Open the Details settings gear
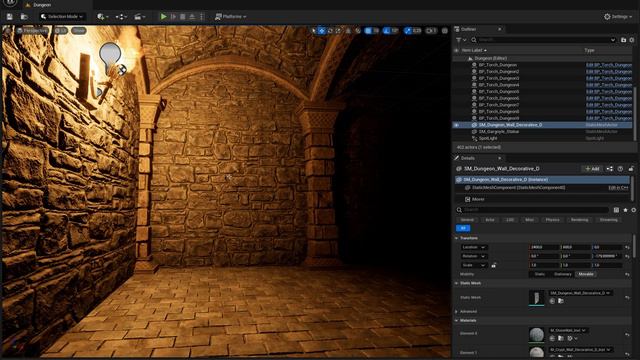The width and height of the screenshot is (640, 360). (x=633, y=210)
